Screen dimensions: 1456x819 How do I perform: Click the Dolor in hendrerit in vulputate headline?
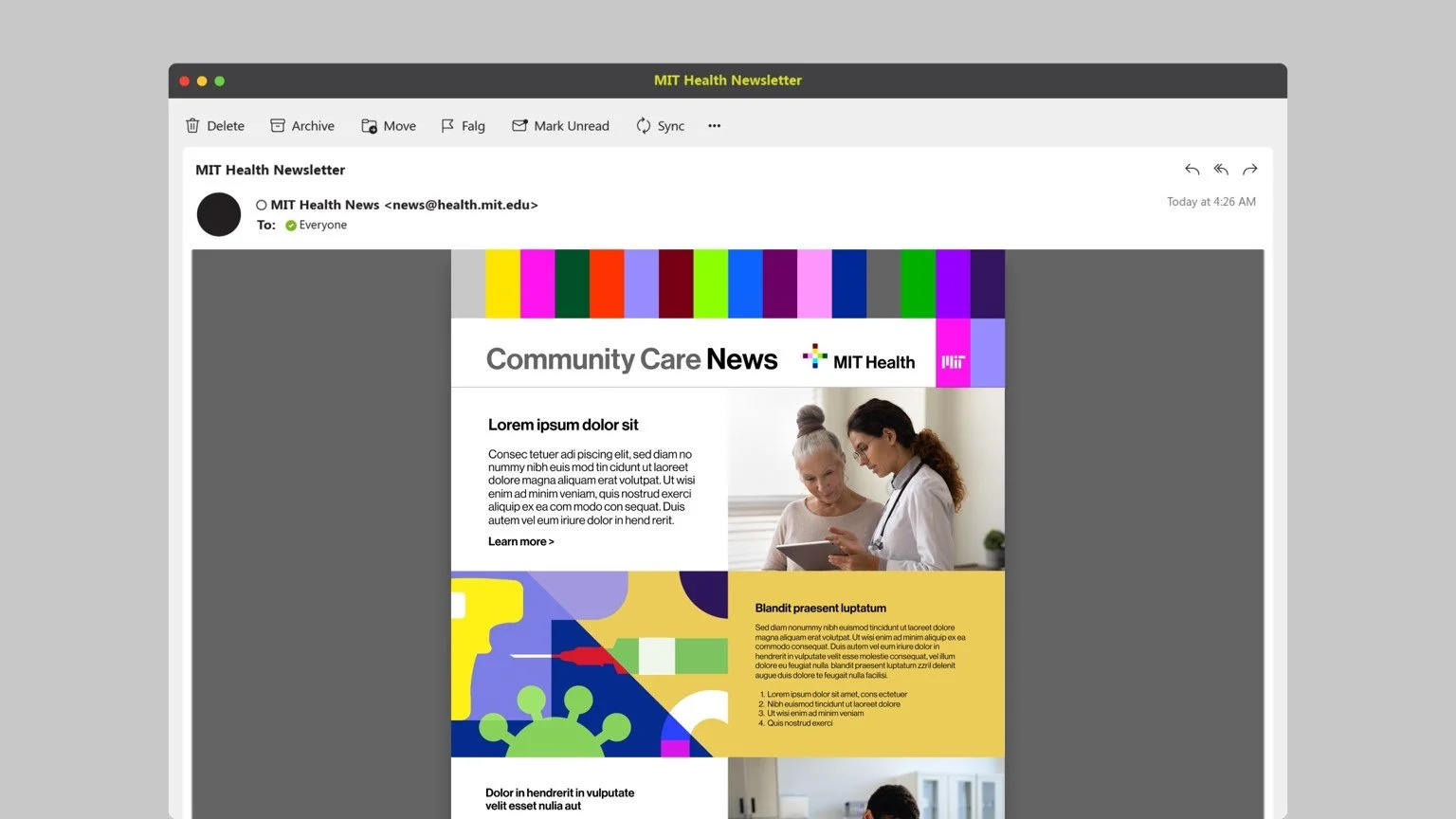[x=560, y=799]
